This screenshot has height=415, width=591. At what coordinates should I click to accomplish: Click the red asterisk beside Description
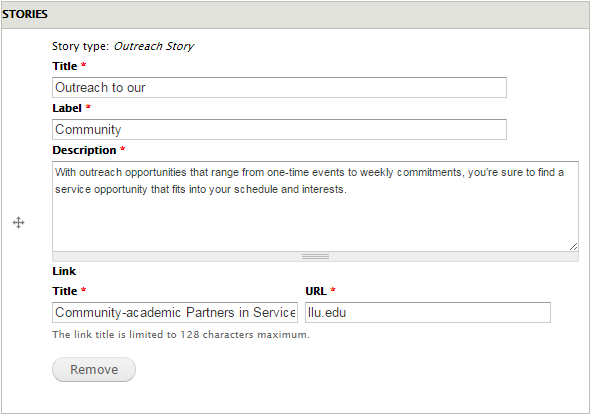122,149
